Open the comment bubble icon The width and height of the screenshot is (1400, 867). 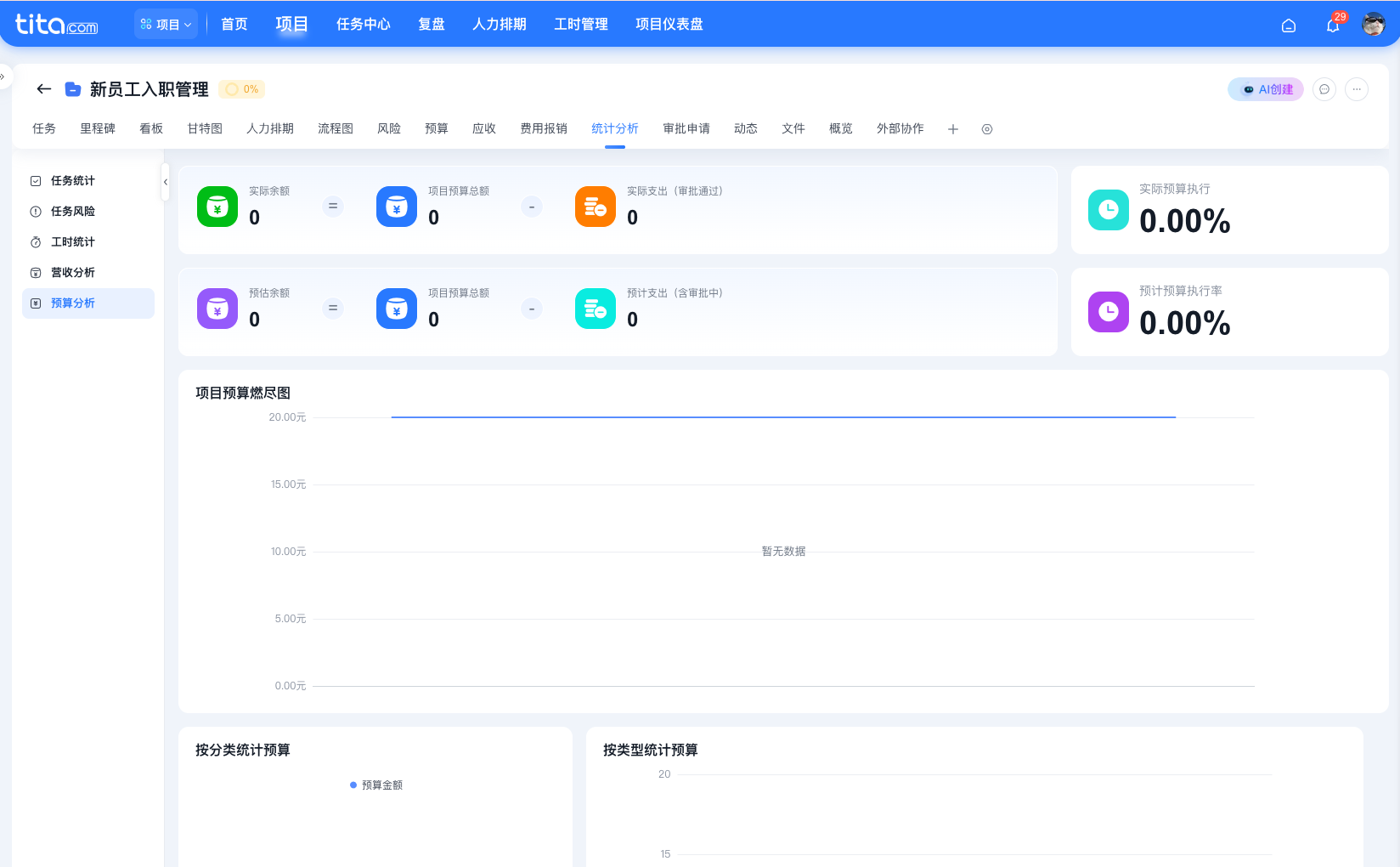pos(1324,89)
